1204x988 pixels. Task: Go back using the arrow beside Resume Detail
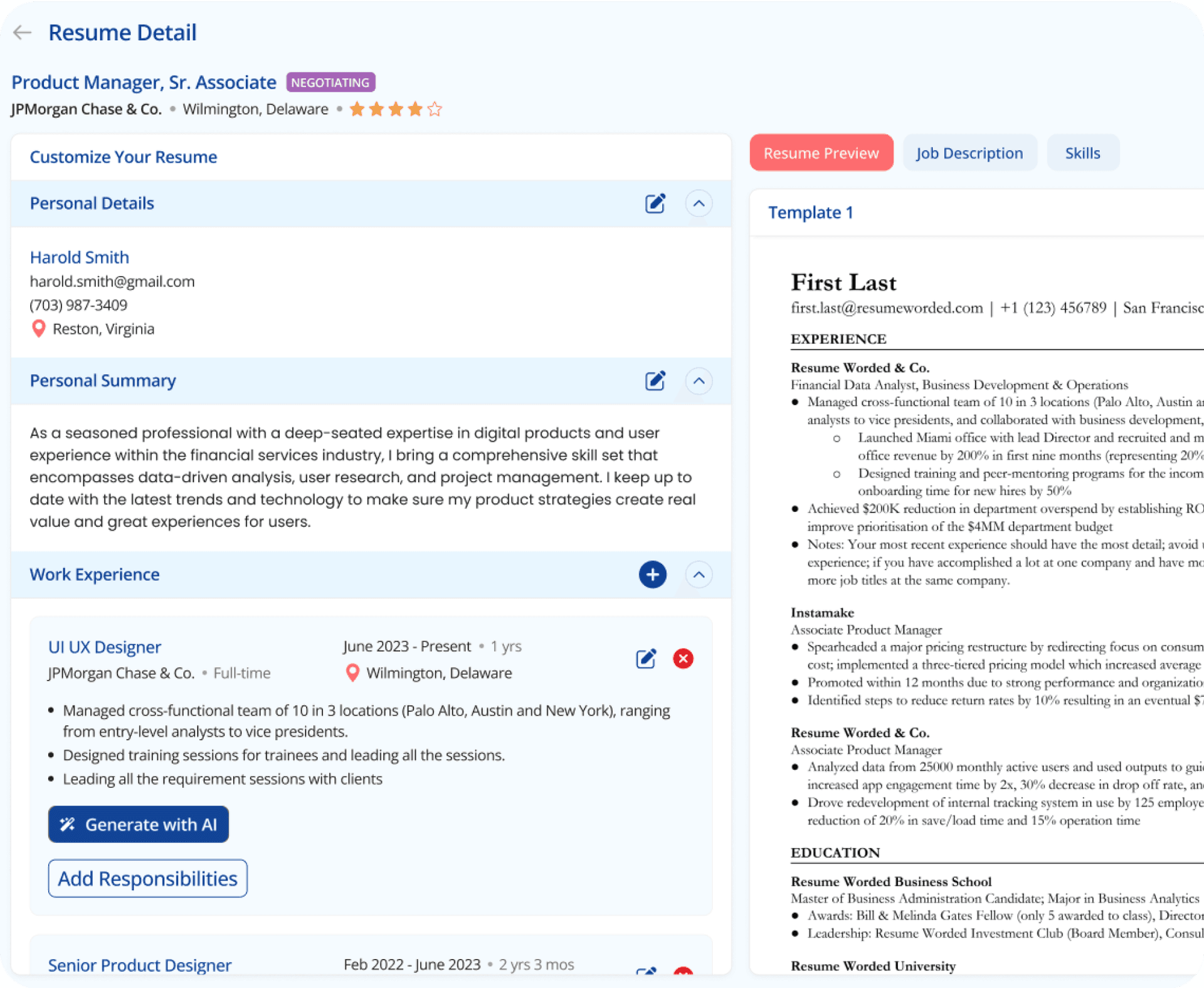click(23, 33)
